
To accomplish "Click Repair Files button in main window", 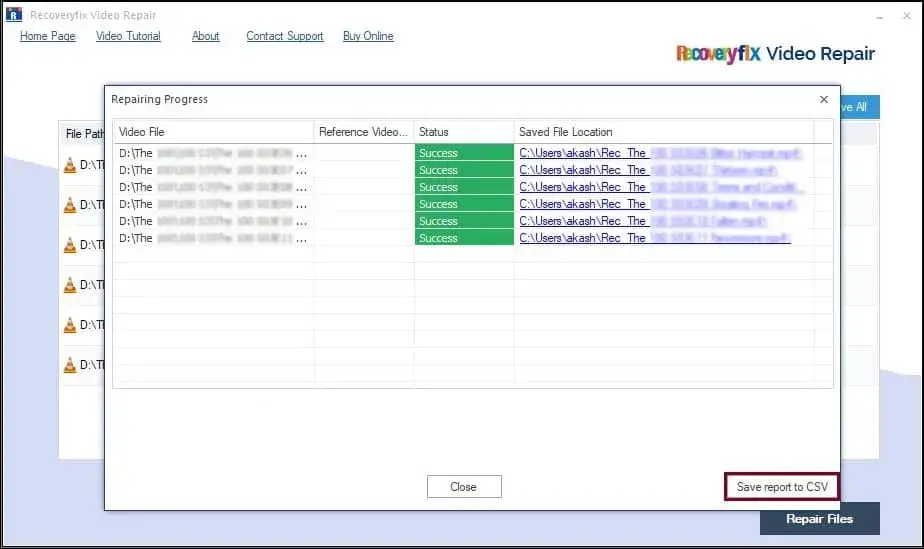I will click(x=819, y=518).
